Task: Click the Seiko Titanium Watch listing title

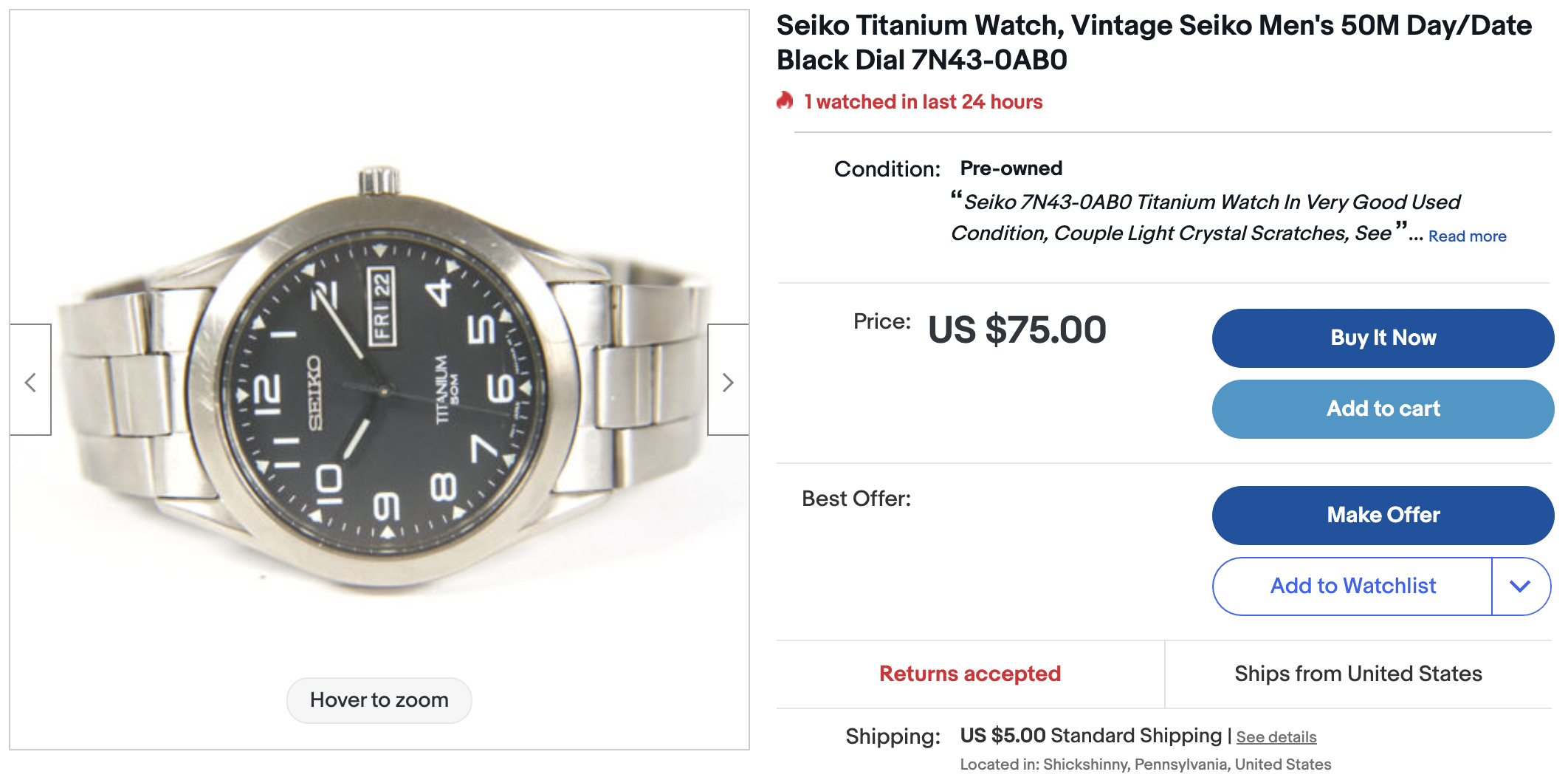Action: (1153, 43)
